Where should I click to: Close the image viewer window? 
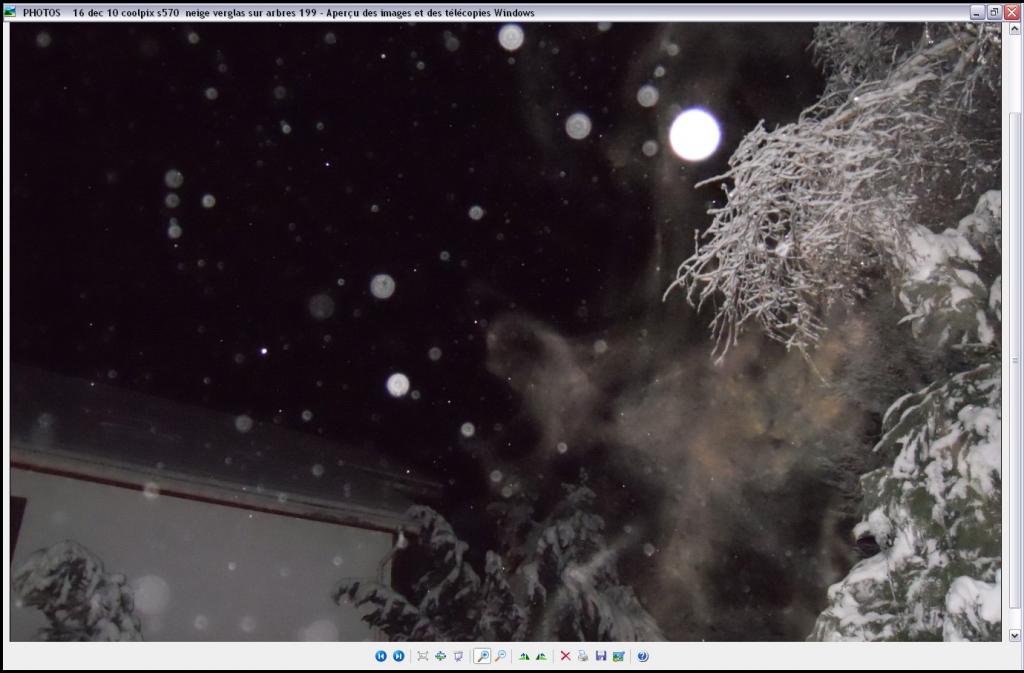coord(1011,12)
